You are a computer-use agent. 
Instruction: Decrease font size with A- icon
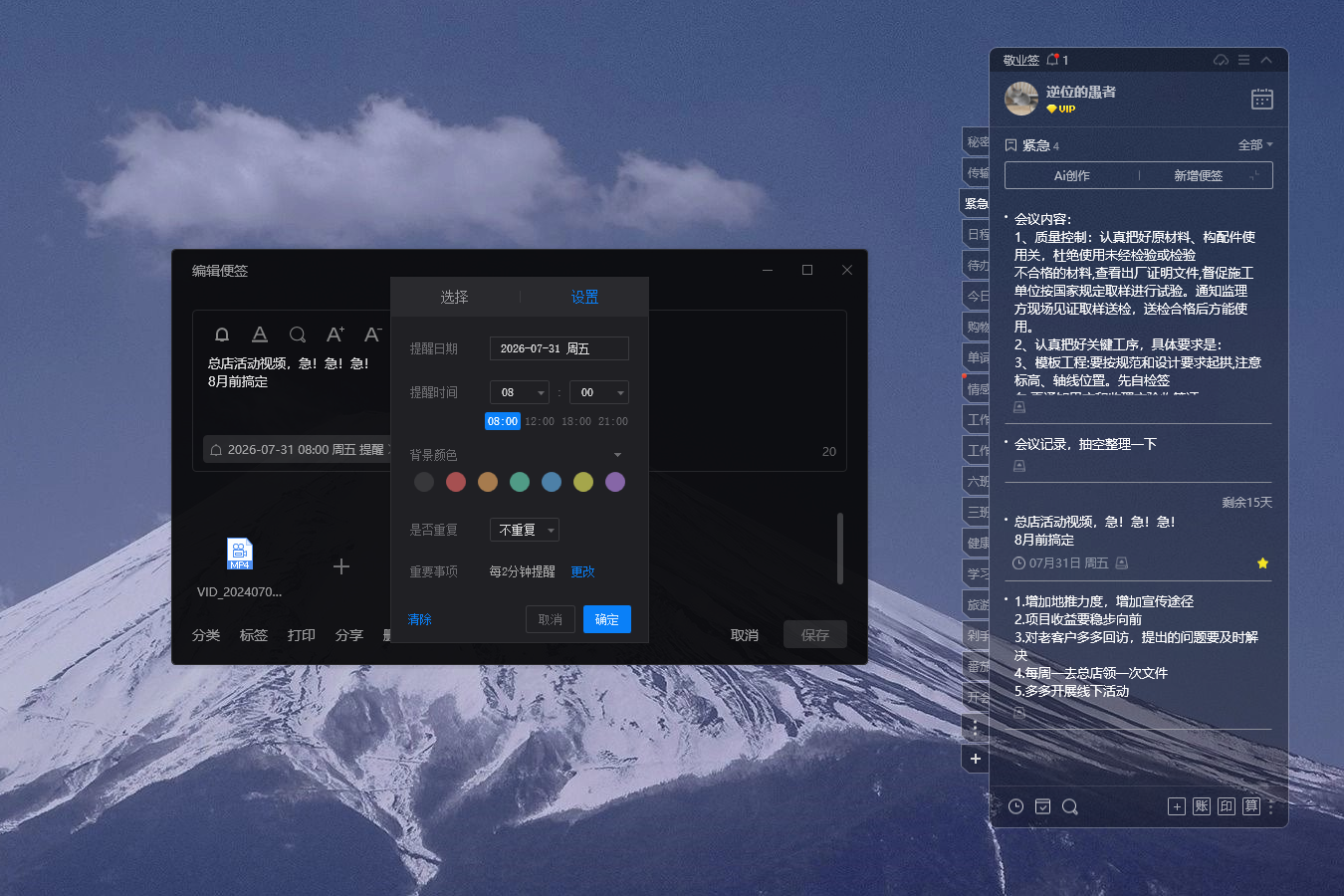(372, 335)
